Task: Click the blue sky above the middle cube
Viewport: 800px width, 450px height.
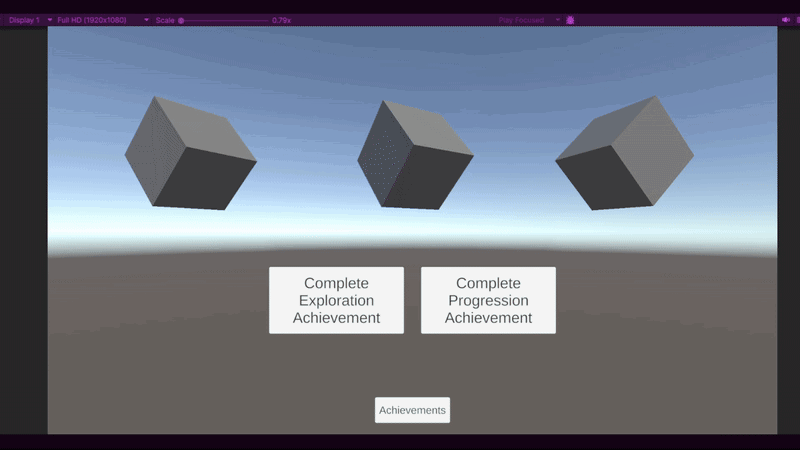Action: click(413, 60)
